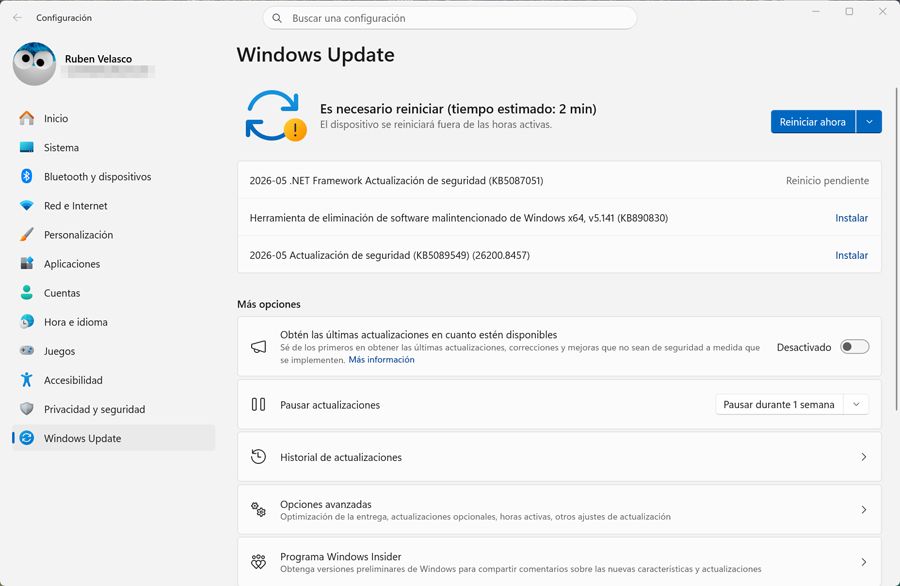The width and height of the screenshot is (900, 586).
Task: Open Privacidad y seguridad settings
Action: [x=114, y=409]
